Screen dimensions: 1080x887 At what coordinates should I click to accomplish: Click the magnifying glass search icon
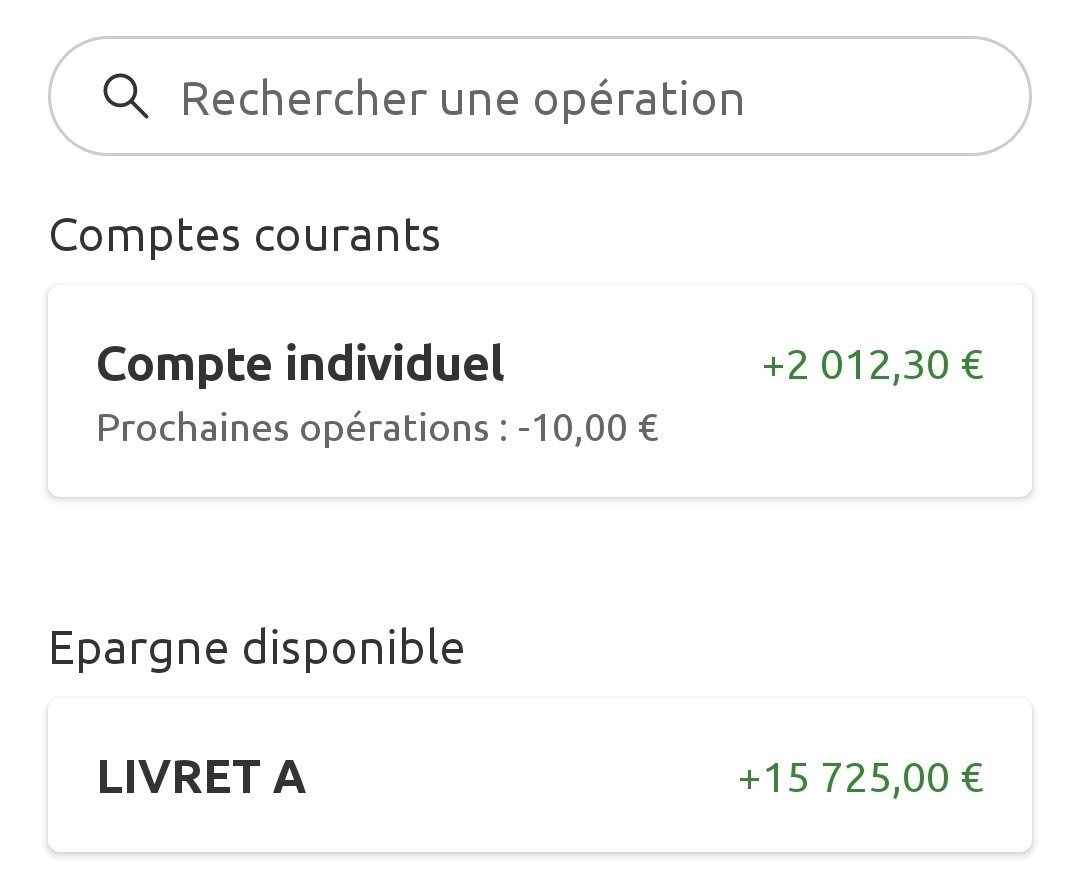point(126,97)
